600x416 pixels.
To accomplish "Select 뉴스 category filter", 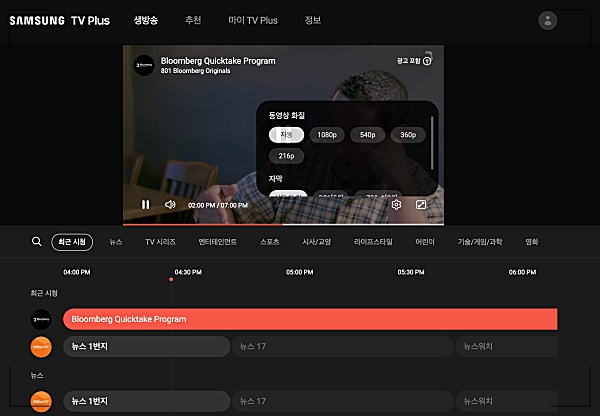I will point(116,242).
